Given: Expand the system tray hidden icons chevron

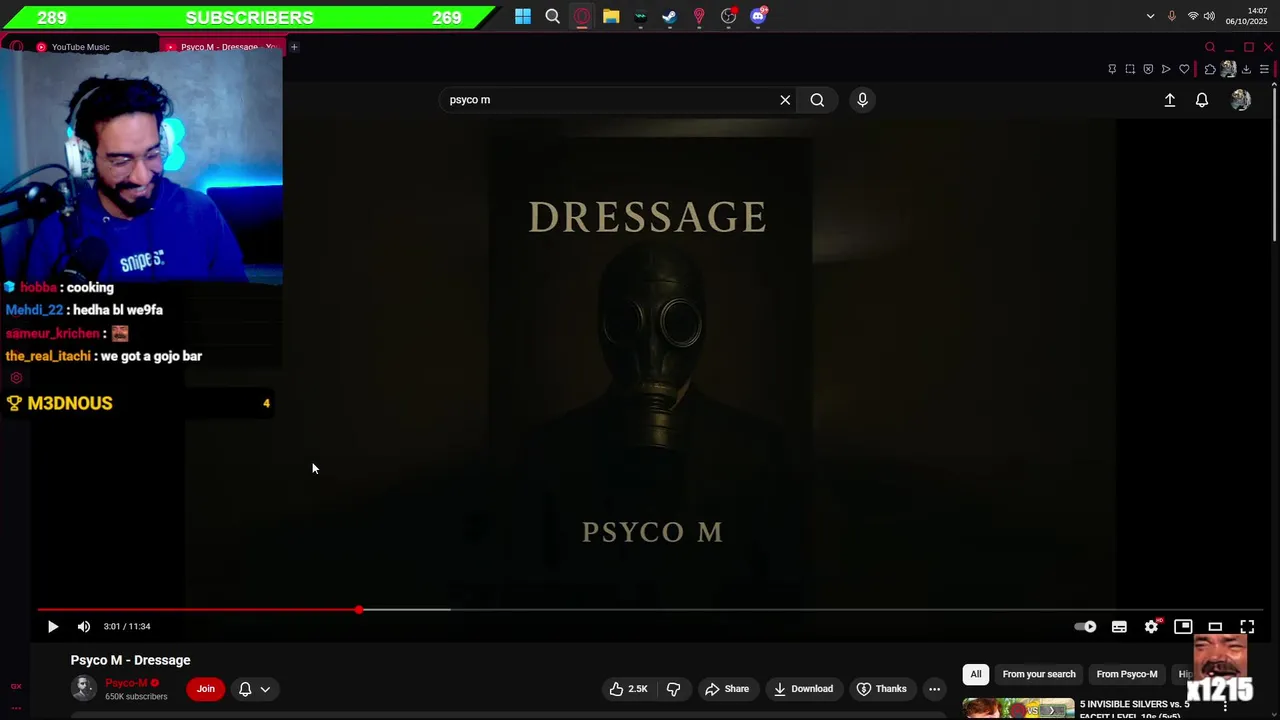Looking at the screenshot, I should point(1150,16).
